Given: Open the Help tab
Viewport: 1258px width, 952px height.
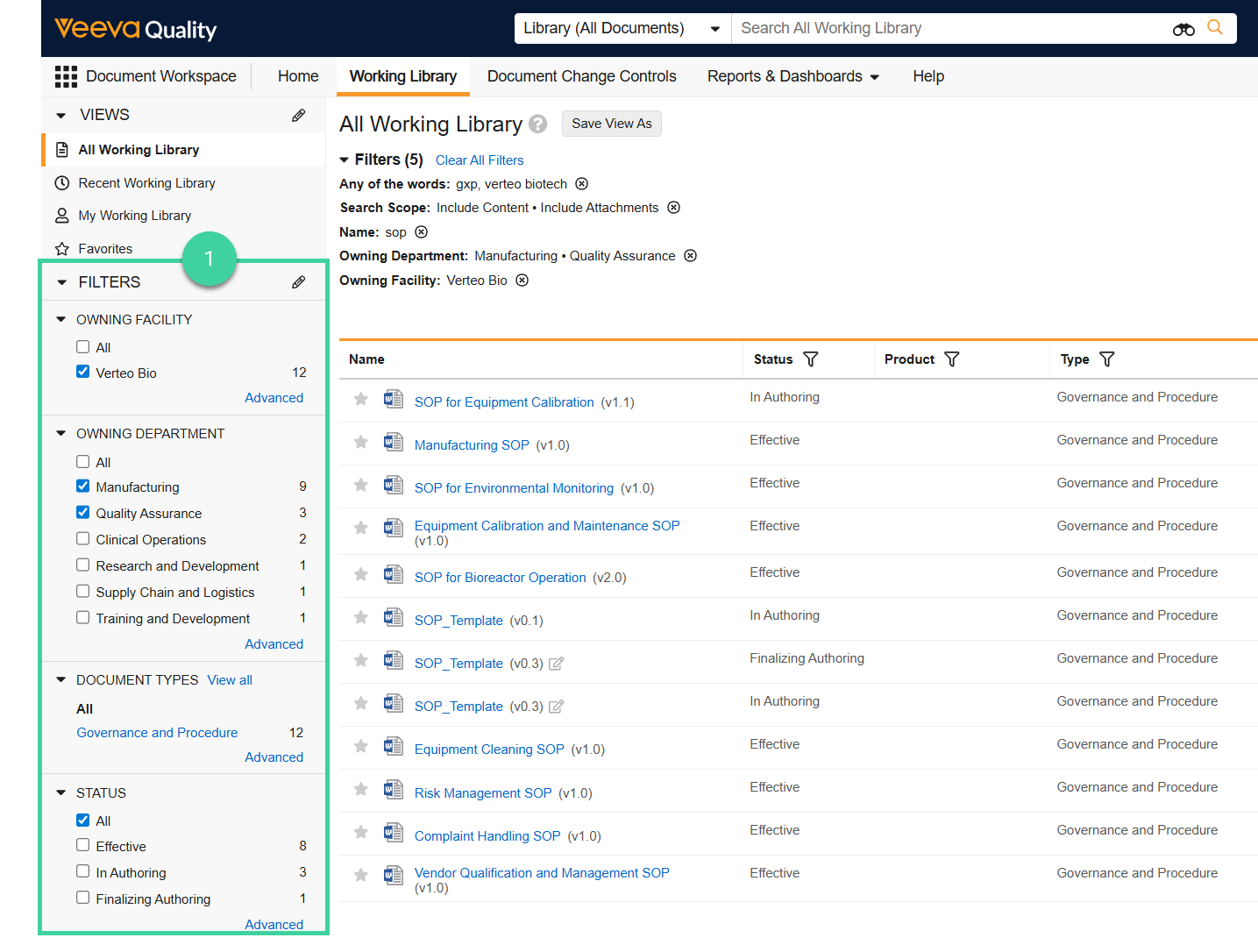Looking at the screenshot, I should pyautogui.click(x=928, y=76).
